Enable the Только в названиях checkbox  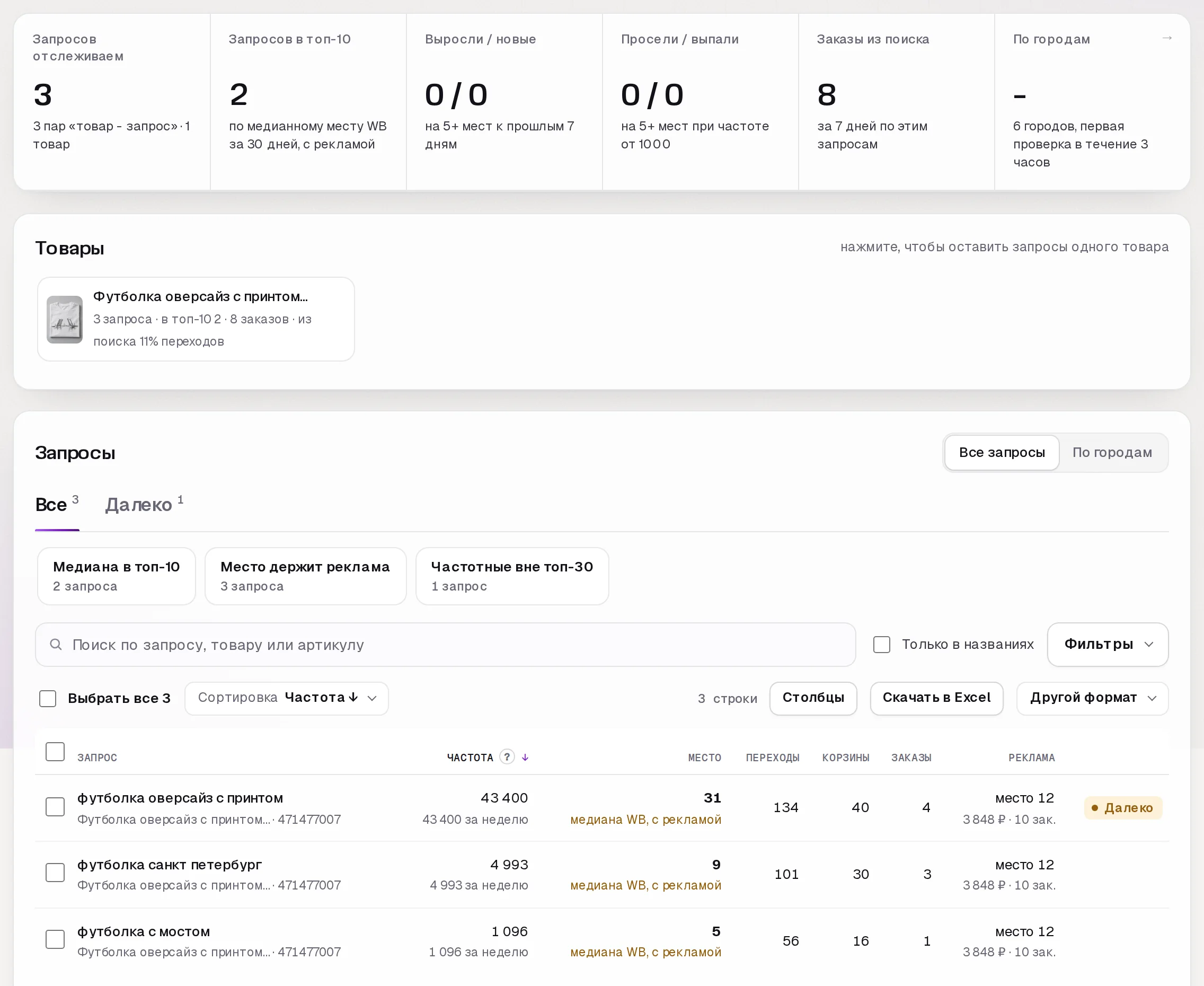point(882,644)
